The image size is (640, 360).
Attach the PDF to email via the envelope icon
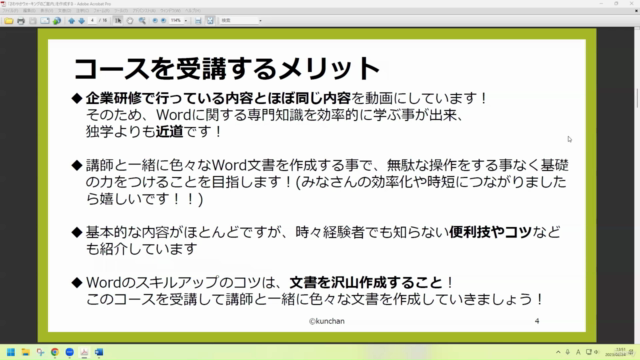[x=44, y=20]
